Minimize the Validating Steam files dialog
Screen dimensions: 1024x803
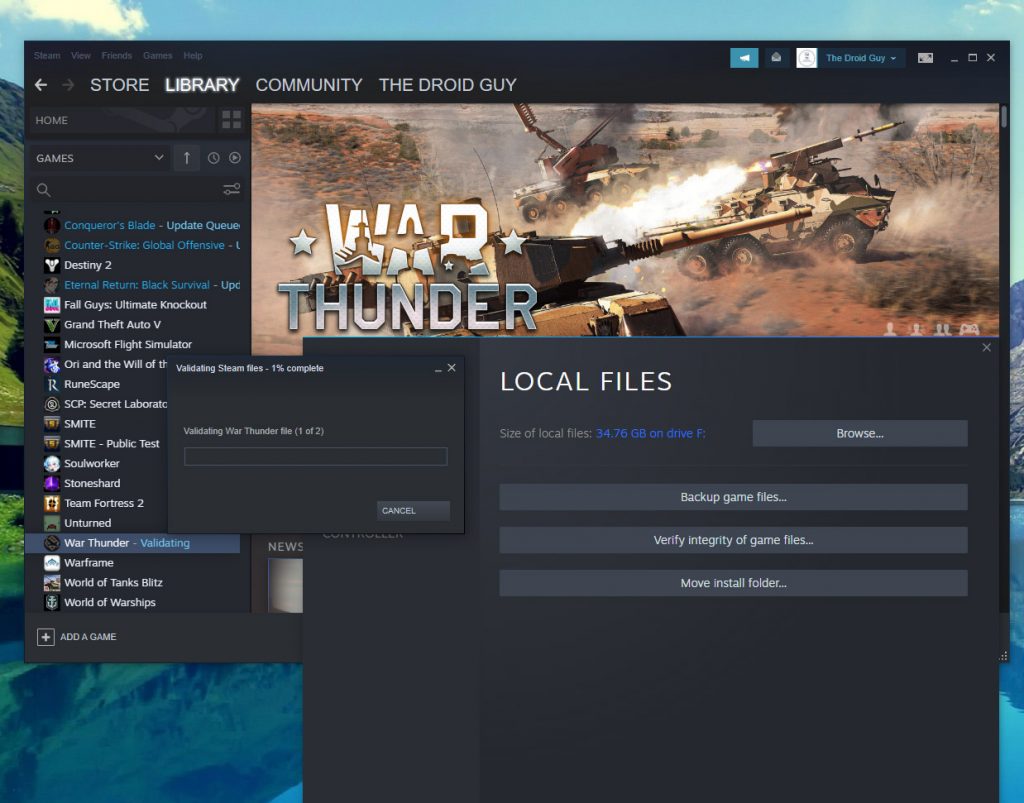coord(438,369)
